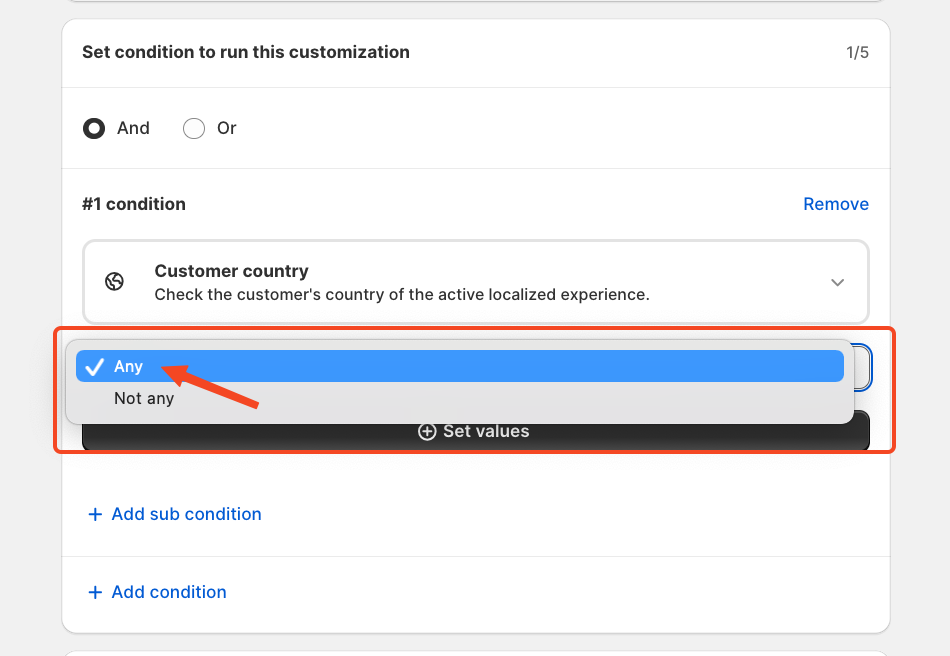The width and height of the screenshot is (950, 656).
Task: Click the focused select box behind the menu
Action: click(862, 367)
